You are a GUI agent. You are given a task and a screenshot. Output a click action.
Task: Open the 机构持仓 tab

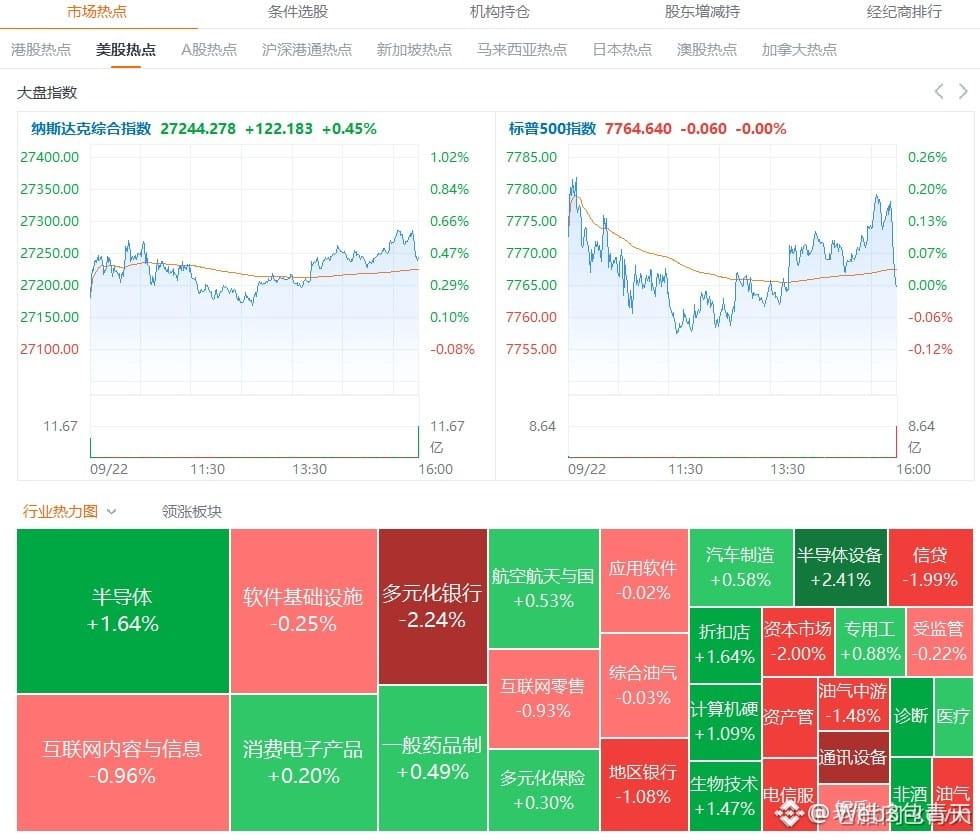tap(499, 12)
